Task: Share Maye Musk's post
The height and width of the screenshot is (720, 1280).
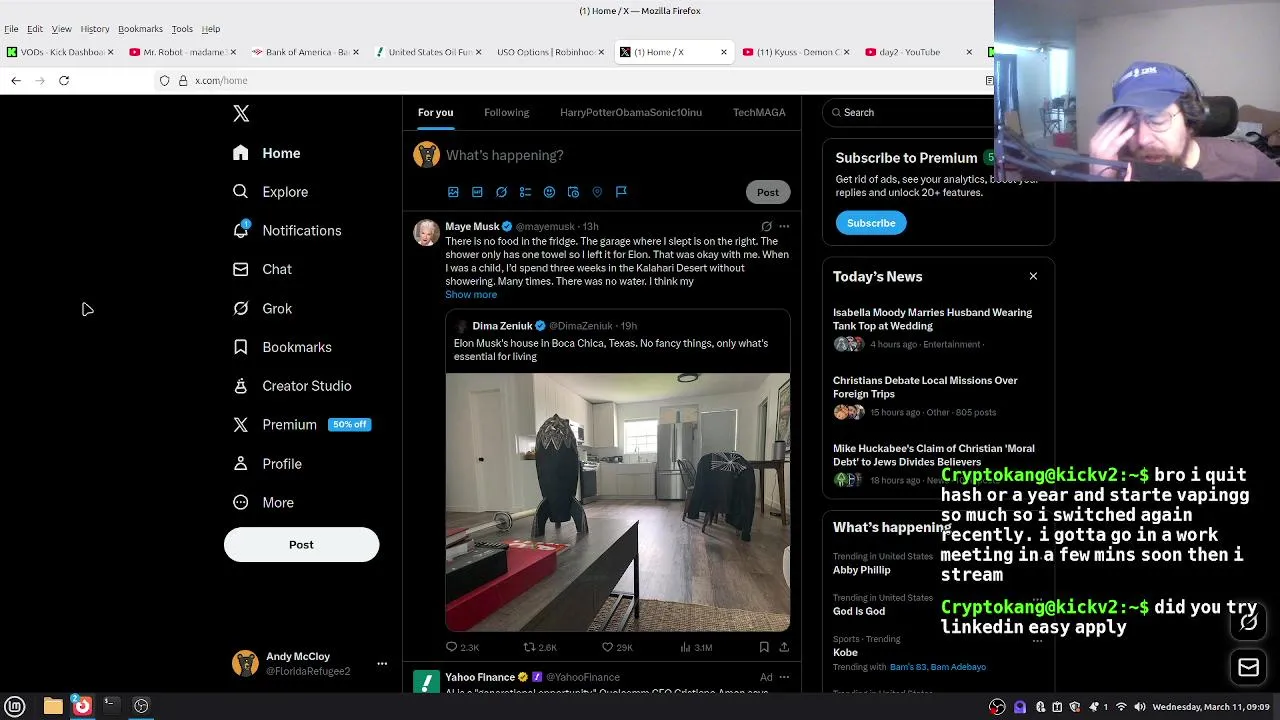Action: coord(784,647)
